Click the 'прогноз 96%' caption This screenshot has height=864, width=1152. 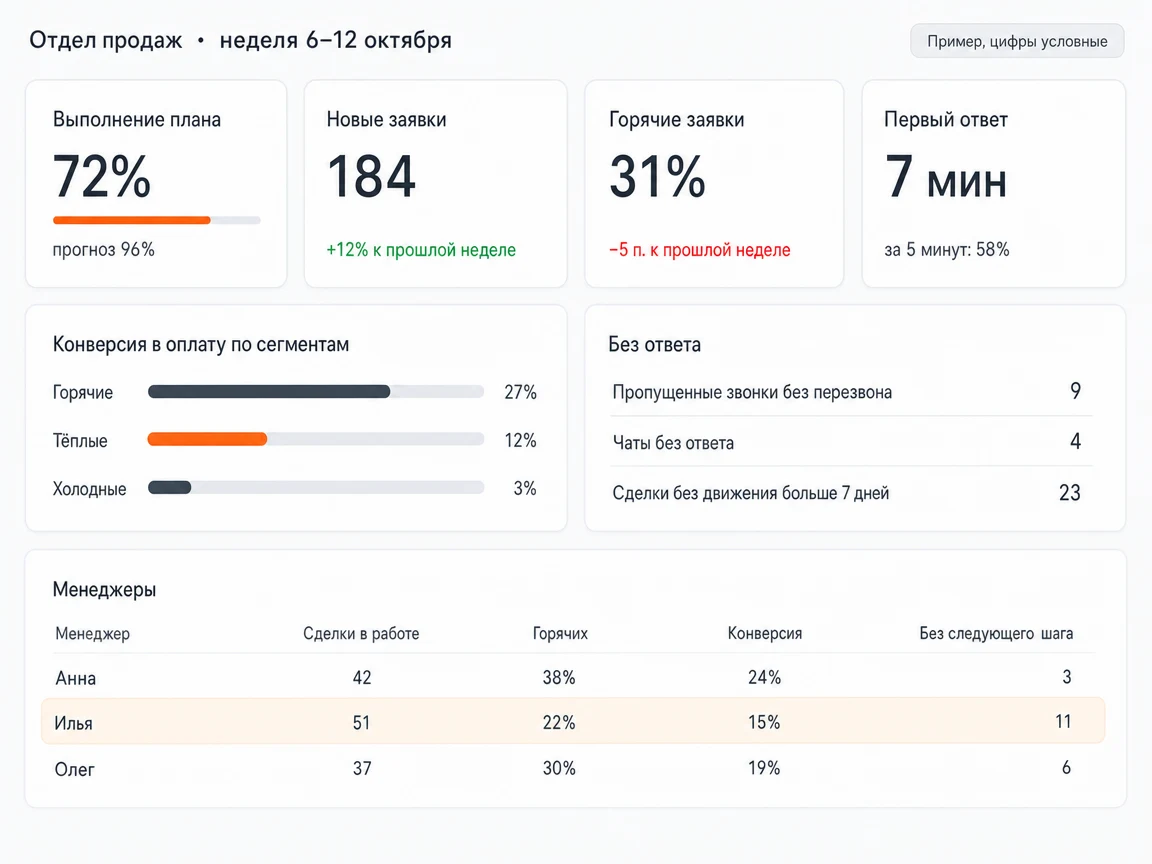(x=104, y=250)
